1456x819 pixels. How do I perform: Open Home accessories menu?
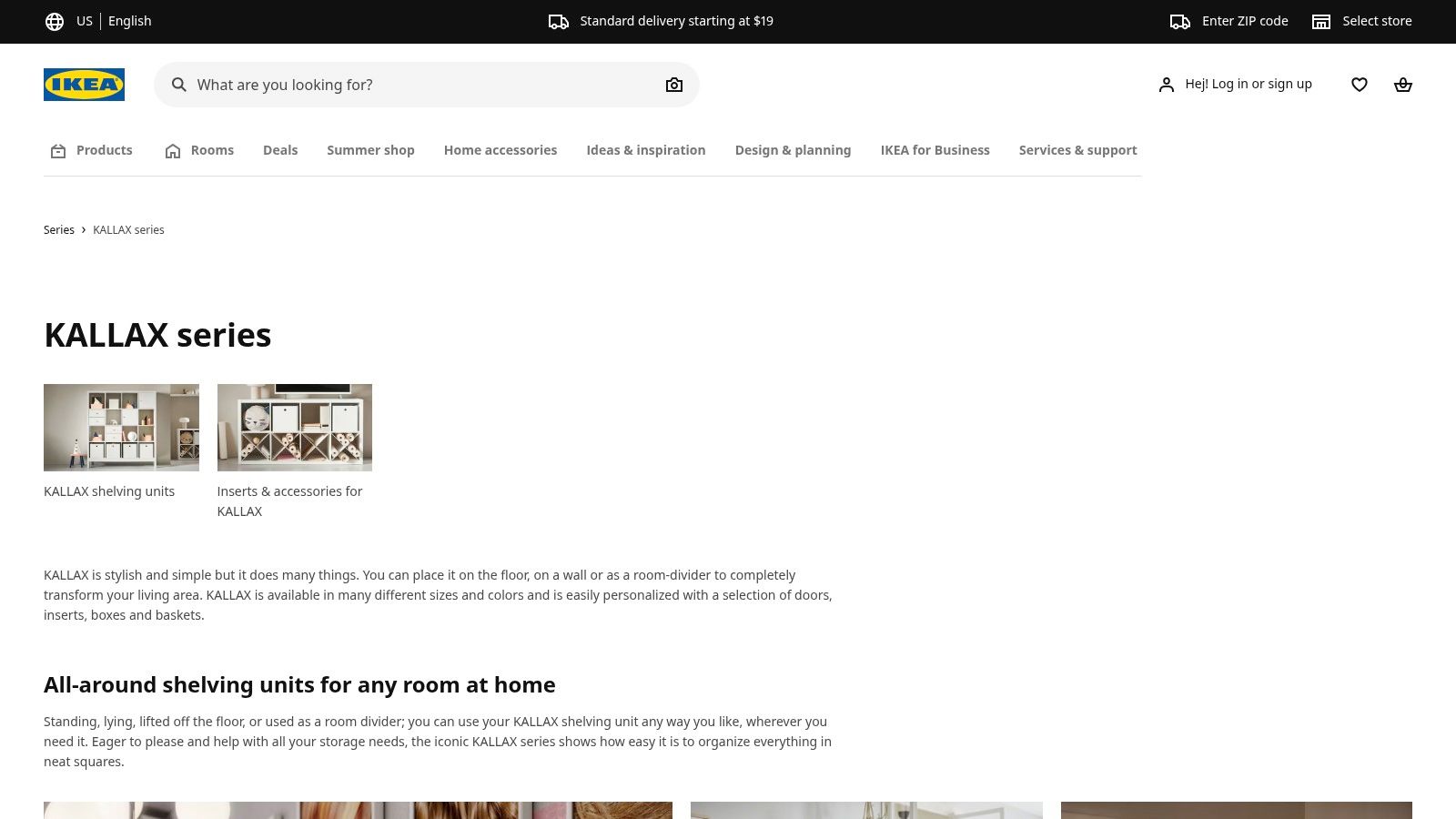pyautogui.click(x=500, y=150)
